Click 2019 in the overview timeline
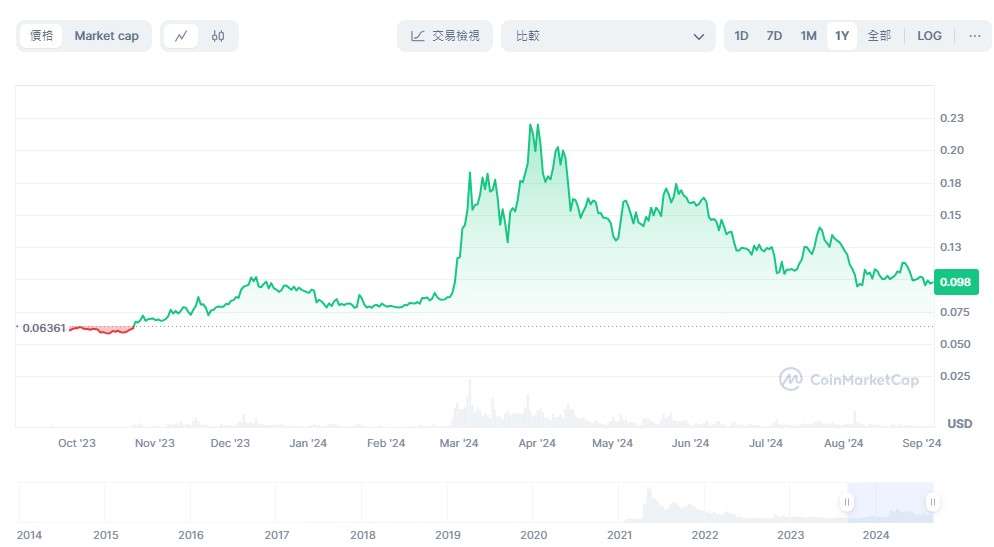Image resolution: width=994 pixels, height=547 pixels. (447, 535)
